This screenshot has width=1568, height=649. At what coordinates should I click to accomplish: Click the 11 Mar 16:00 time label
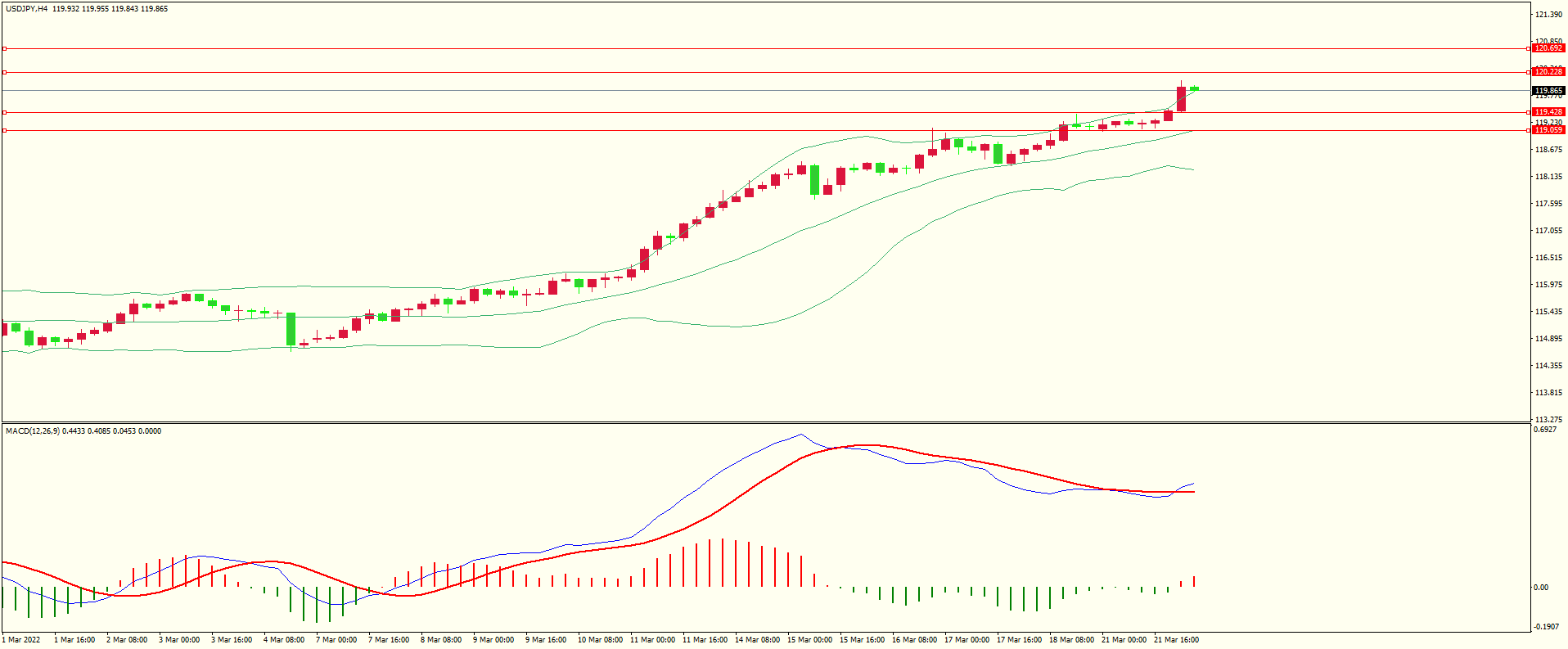point(705,640)
